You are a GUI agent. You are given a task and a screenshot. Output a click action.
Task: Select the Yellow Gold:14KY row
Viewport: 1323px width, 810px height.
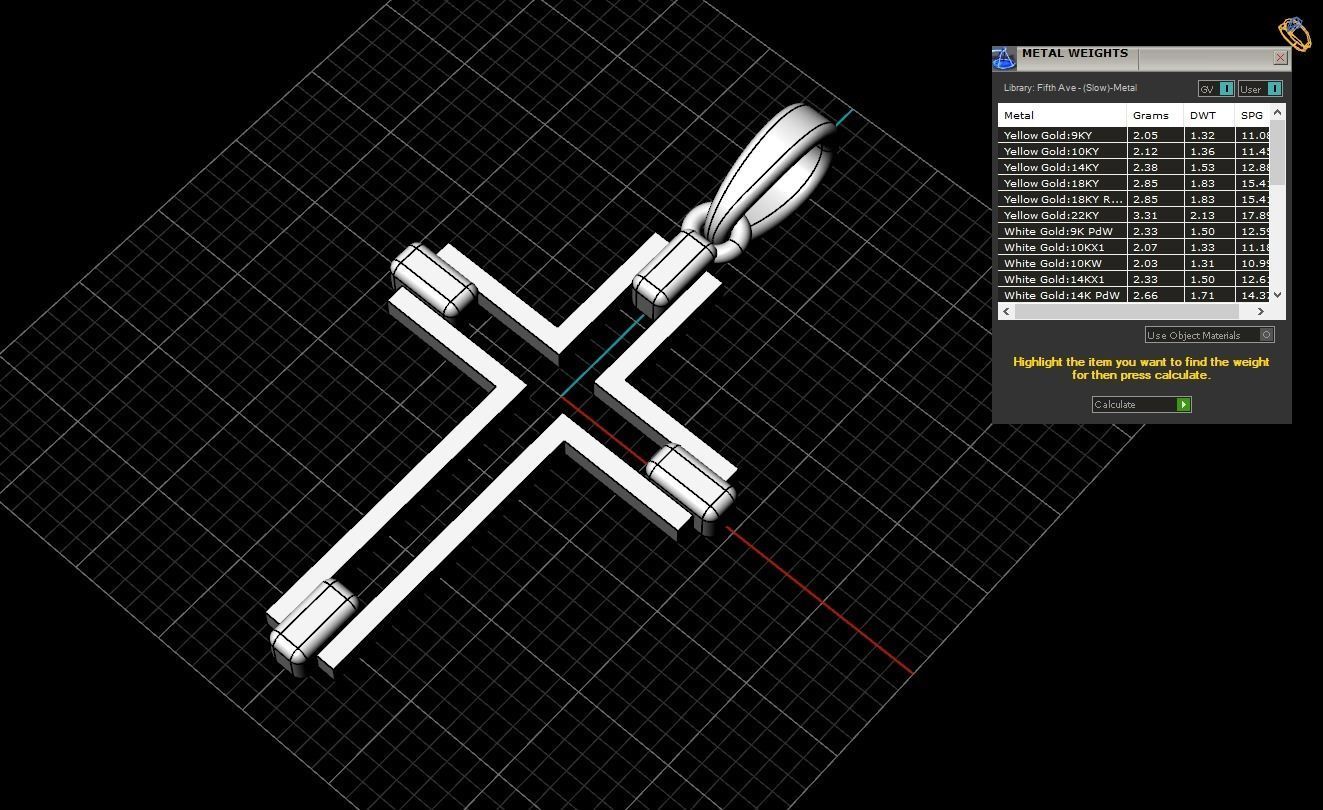1134,167
